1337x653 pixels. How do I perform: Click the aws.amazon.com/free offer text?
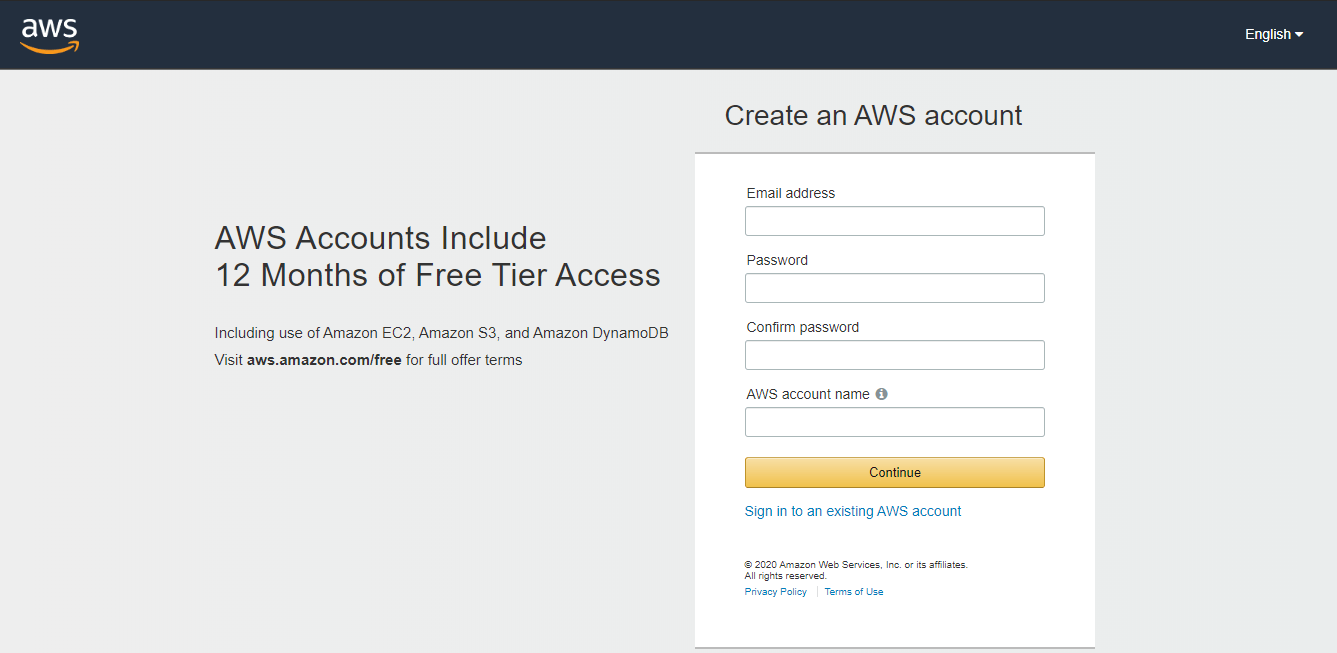pyautogui.click(x=324, y=360)
